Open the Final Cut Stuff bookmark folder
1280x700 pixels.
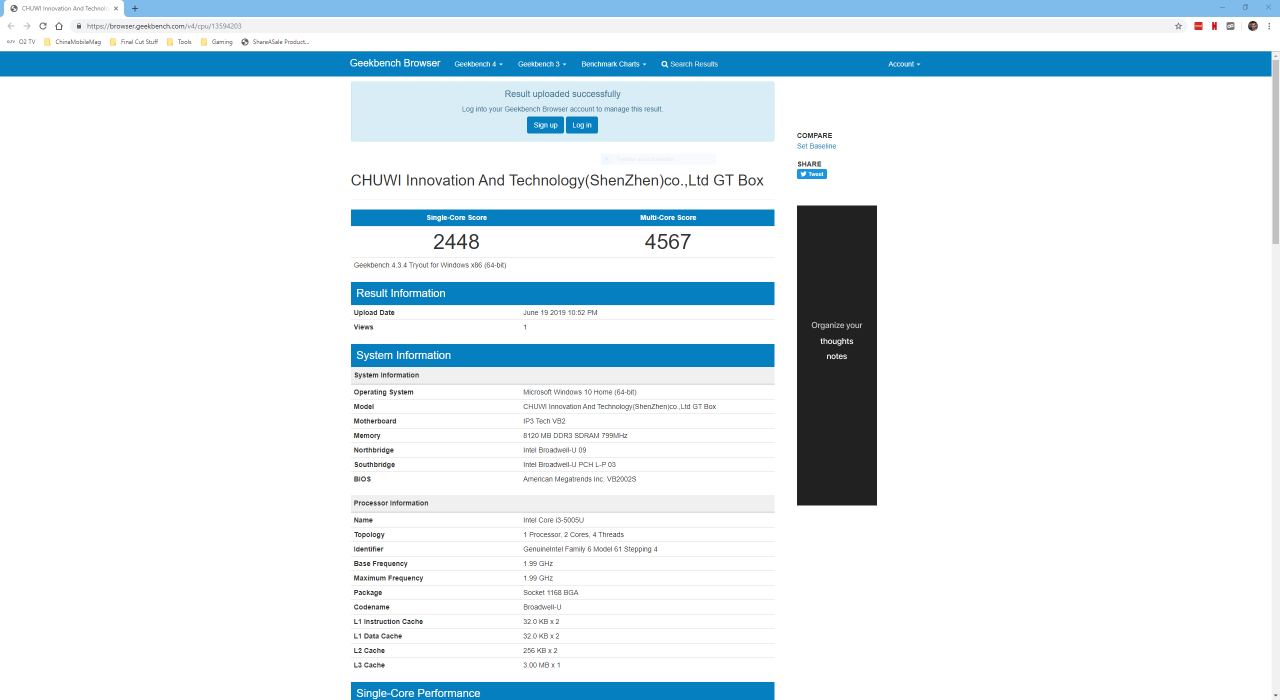133,42
